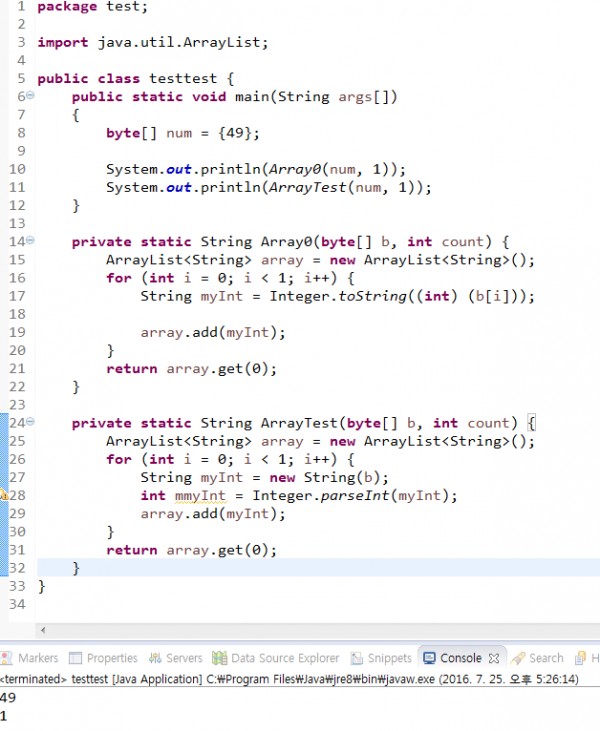Collapse the ArrayTest method fold marker at line 24
The width and height of the screenshot is (600, 731).
pyautogui.click(x=30, y=421)
